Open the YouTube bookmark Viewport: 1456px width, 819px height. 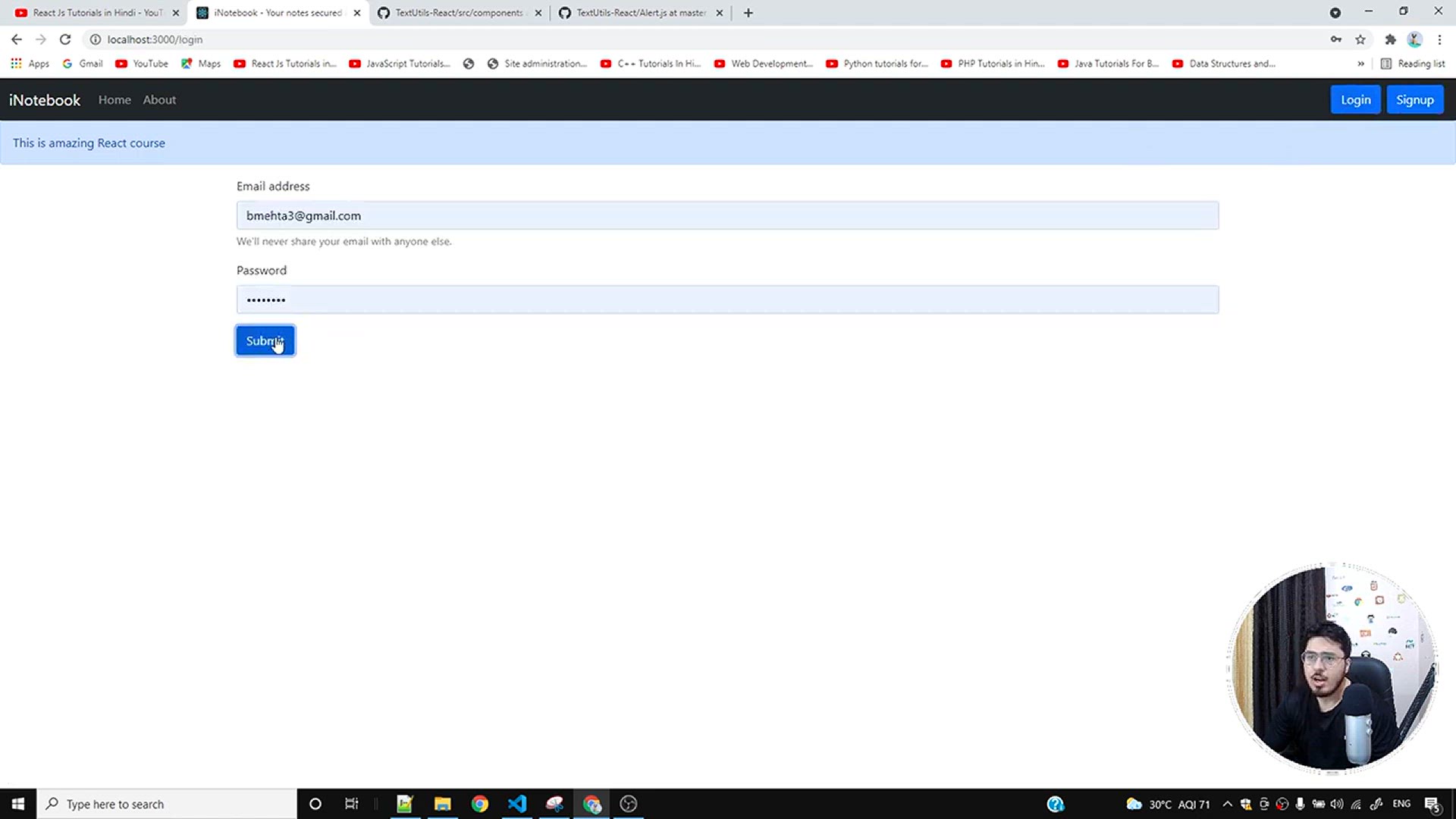point(142,64)
